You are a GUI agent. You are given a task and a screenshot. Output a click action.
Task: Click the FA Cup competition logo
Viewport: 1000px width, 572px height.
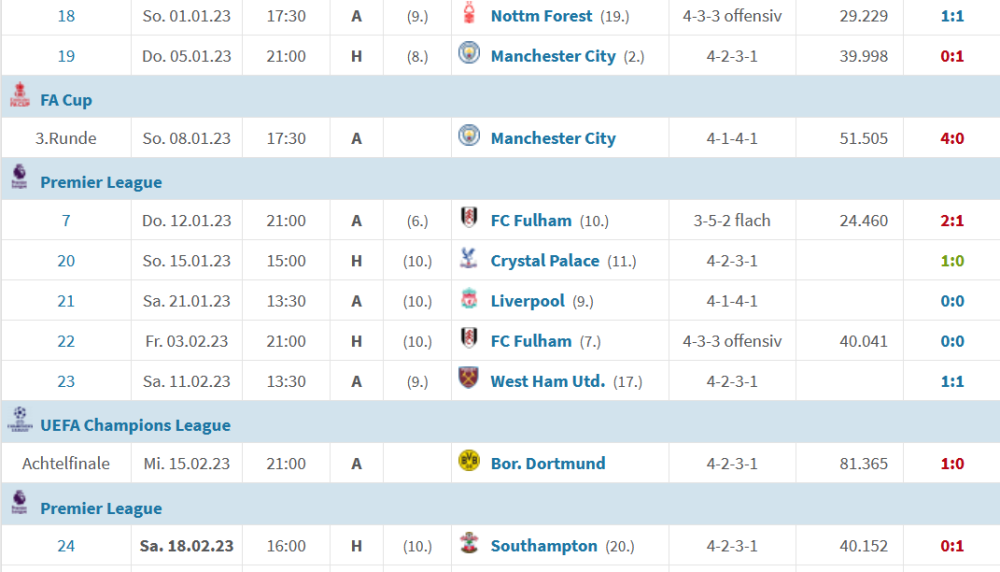pyautogui.click(x=19, y=97)
